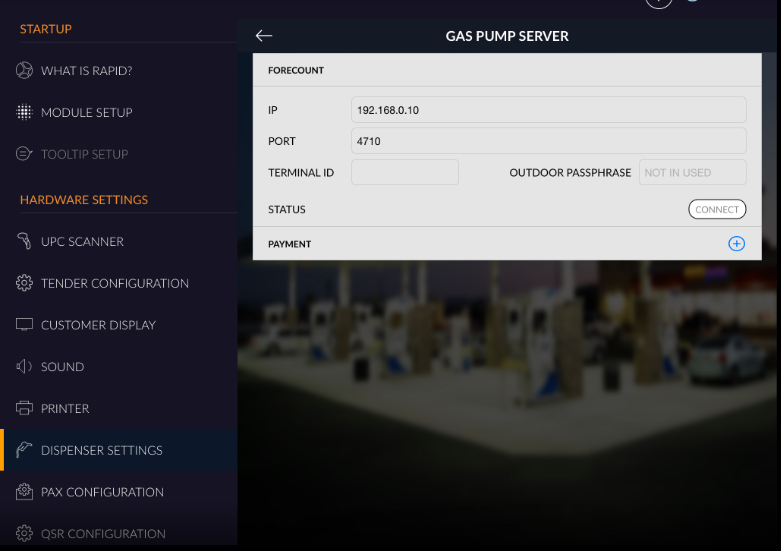The height and width of the screenshot is (551, 781).
Task: Click the UPC Scanner icon
Action: click(x=25, y=242)
